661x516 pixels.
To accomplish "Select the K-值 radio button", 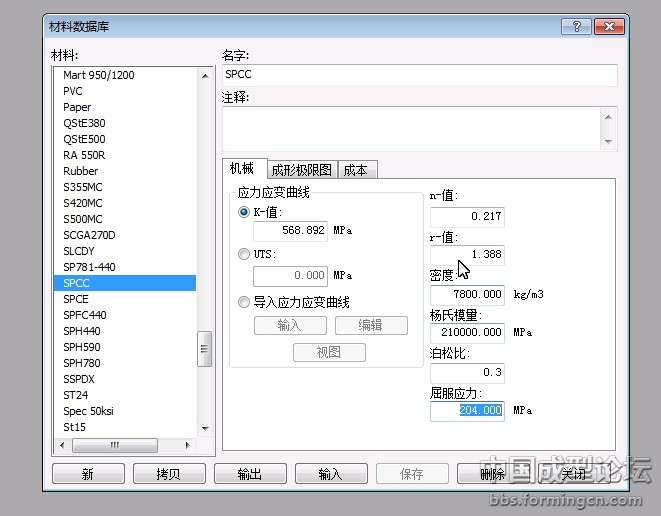I will 244,213.
